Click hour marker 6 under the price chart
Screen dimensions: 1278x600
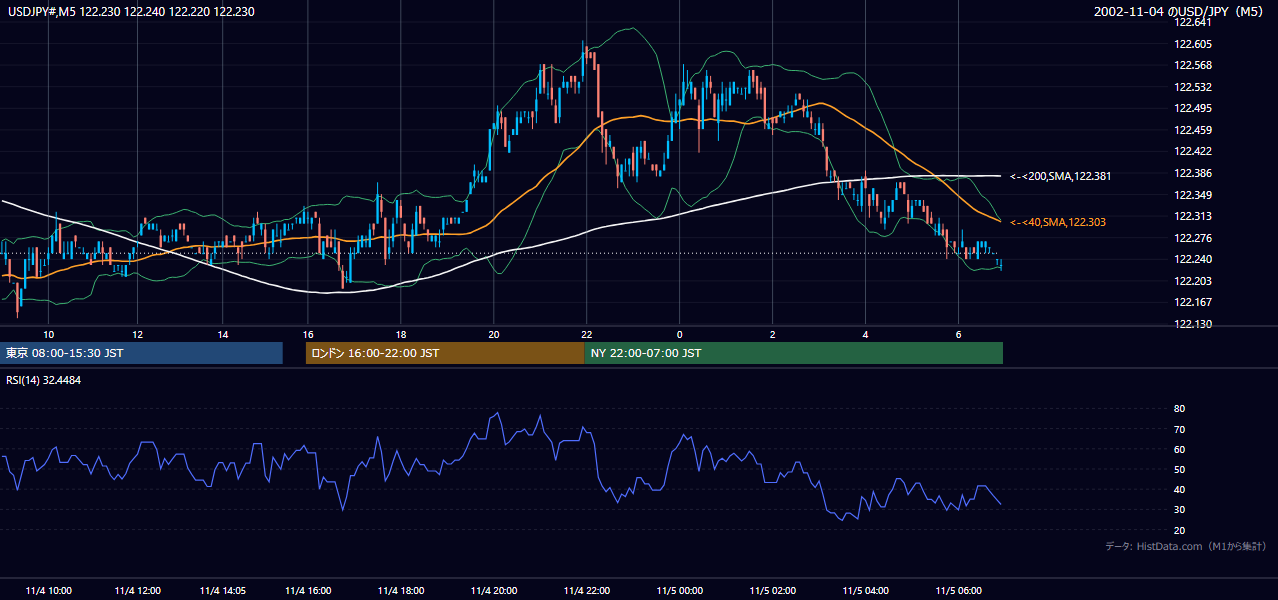click(958, 334)
